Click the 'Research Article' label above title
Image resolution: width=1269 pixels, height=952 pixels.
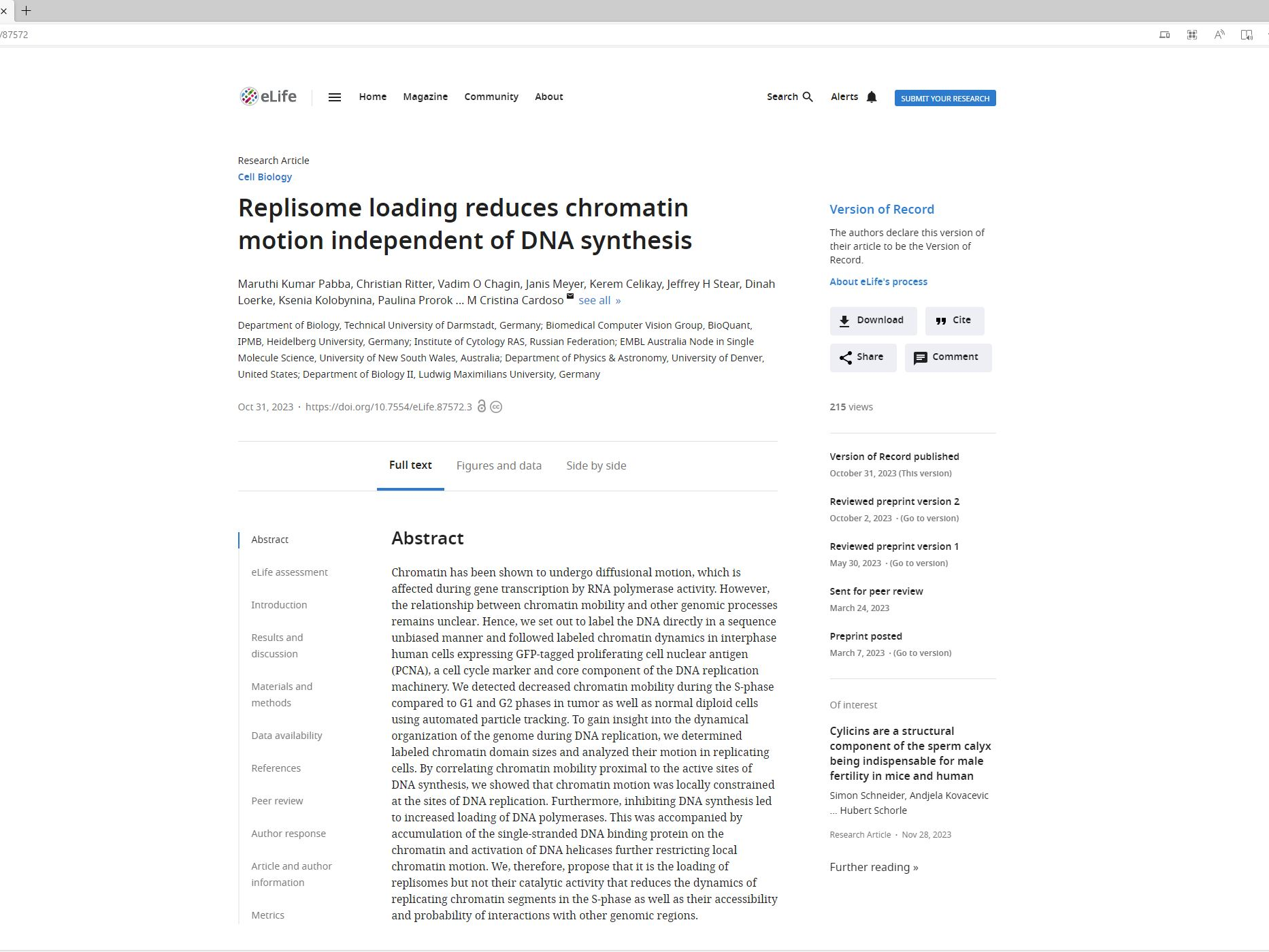pos(274,161)
